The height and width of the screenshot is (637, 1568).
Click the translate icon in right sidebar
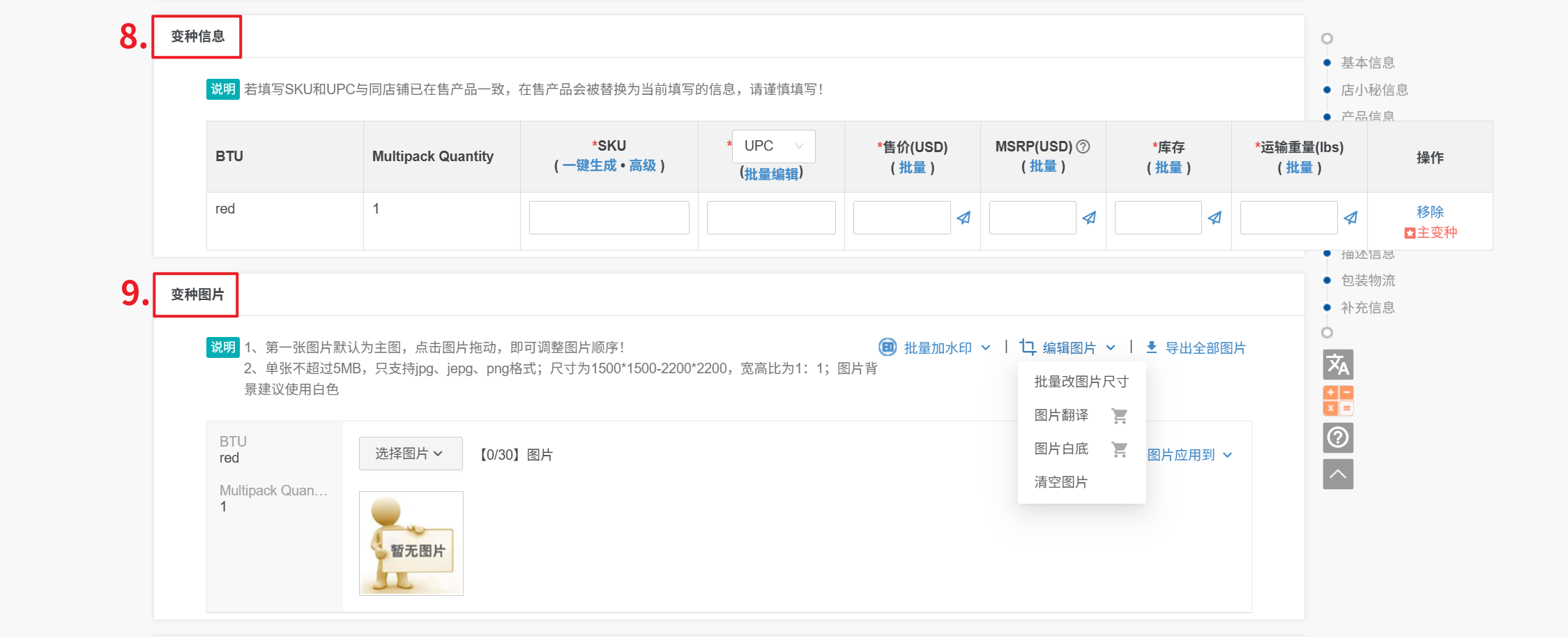(1337, 364)
